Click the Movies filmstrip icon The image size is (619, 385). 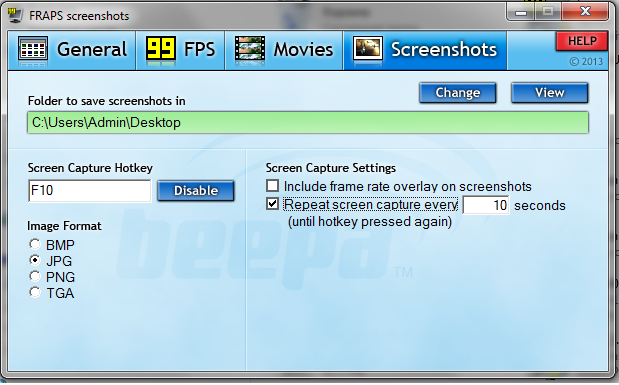[250, 49]
